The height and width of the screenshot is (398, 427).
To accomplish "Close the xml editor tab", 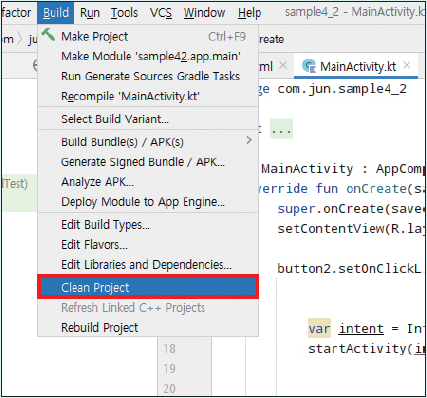I will click(x=283, y=65).
